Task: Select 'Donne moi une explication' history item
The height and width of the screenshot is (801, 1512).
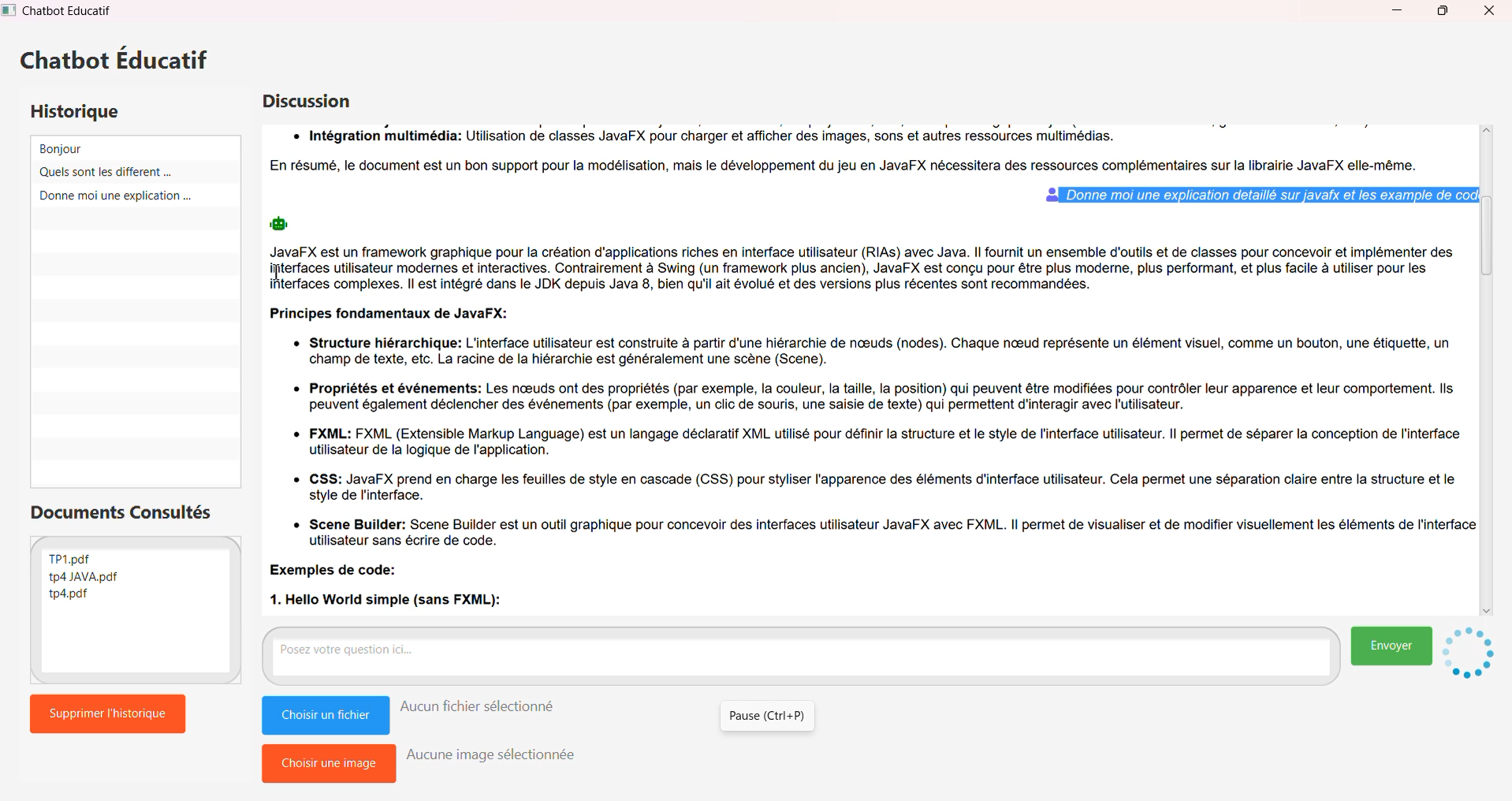Action: pos(115,196)
